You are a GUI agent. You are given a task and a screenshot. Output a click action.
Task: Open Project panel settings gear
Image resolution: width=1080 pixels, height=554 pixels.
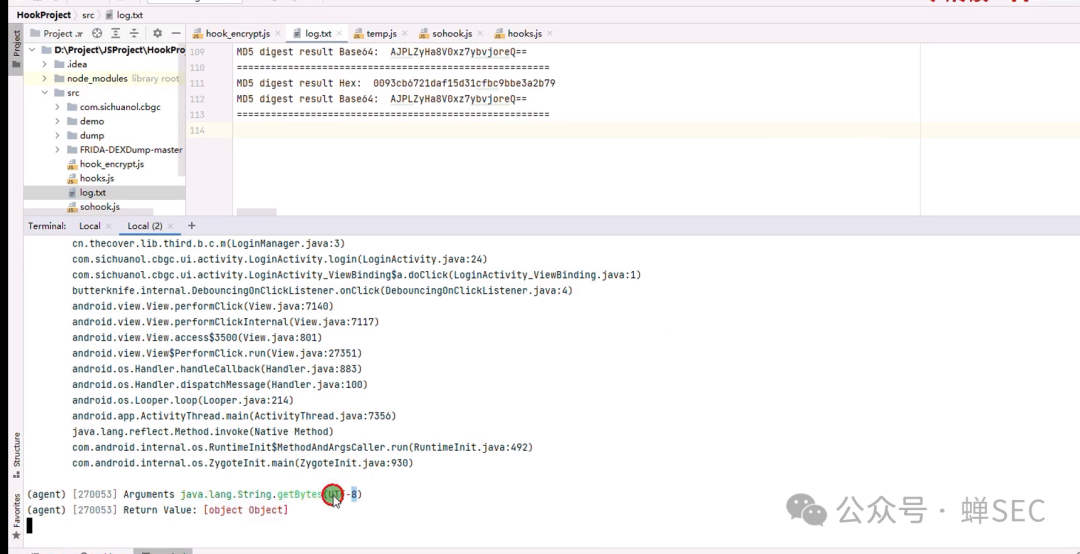pos(157,33)
